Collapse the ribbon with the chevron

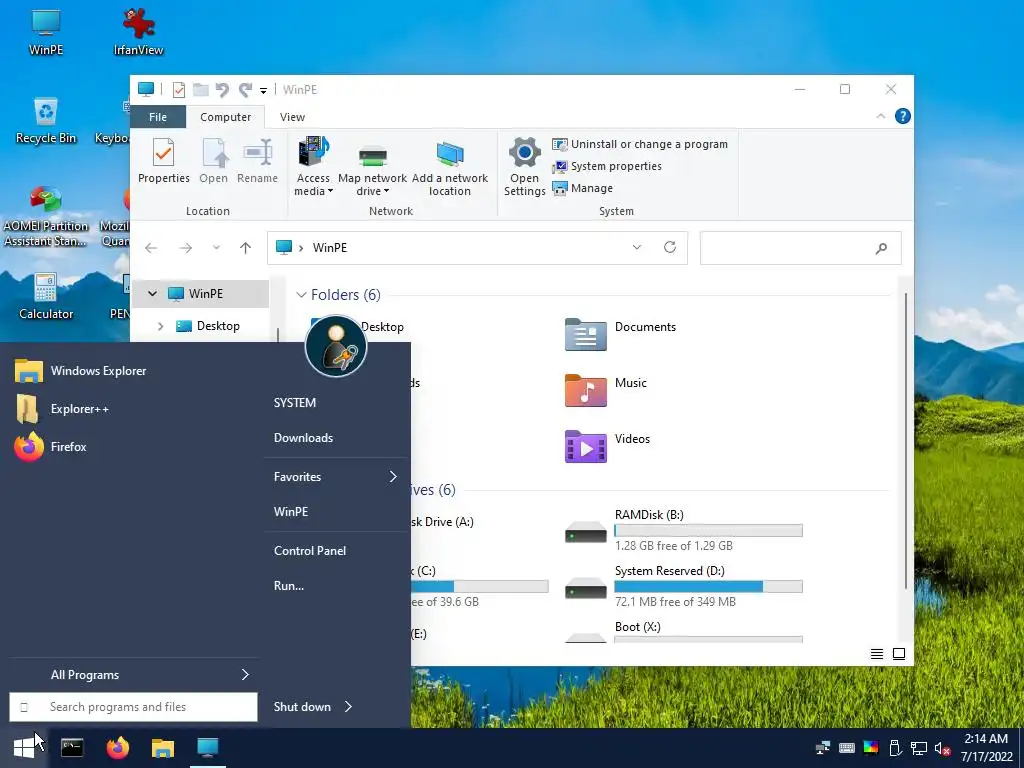pyautogui.click(x=880, y=116)
